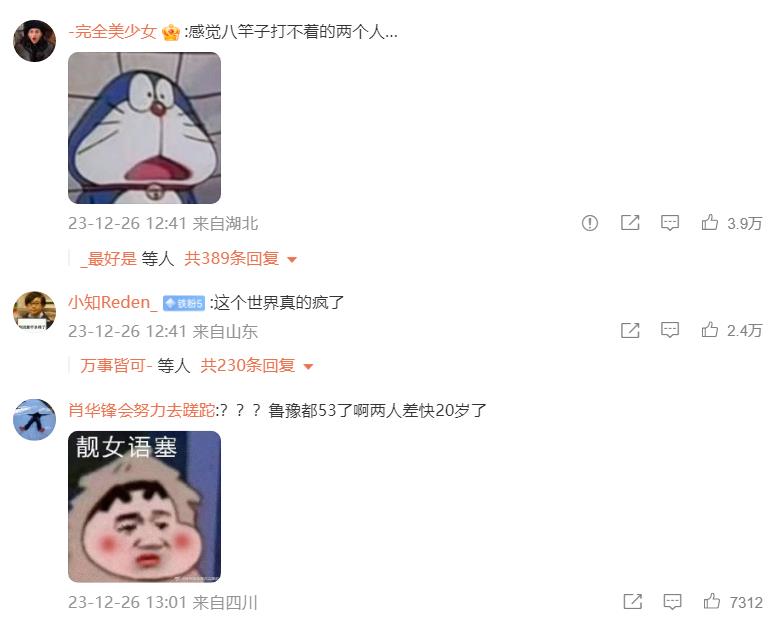778x618 pixels.
Task: Like the comment with 3.9万 likes
Action: point(710,222)
